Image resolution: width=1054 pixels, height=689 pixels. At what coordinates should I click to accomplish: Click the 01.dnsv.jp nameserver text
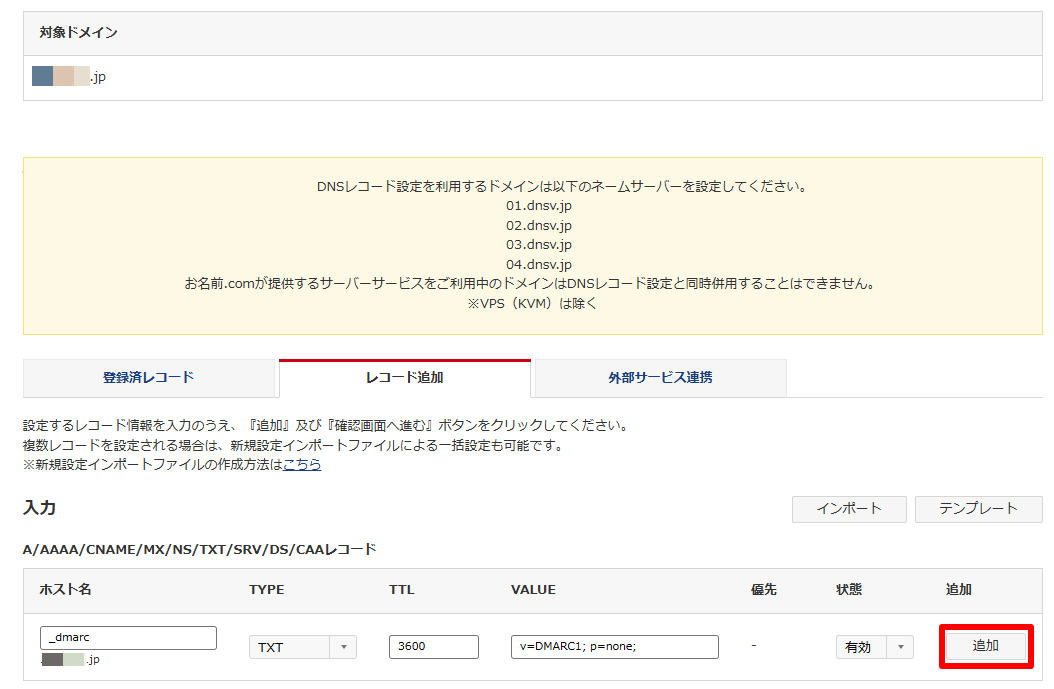click(539, 206)
